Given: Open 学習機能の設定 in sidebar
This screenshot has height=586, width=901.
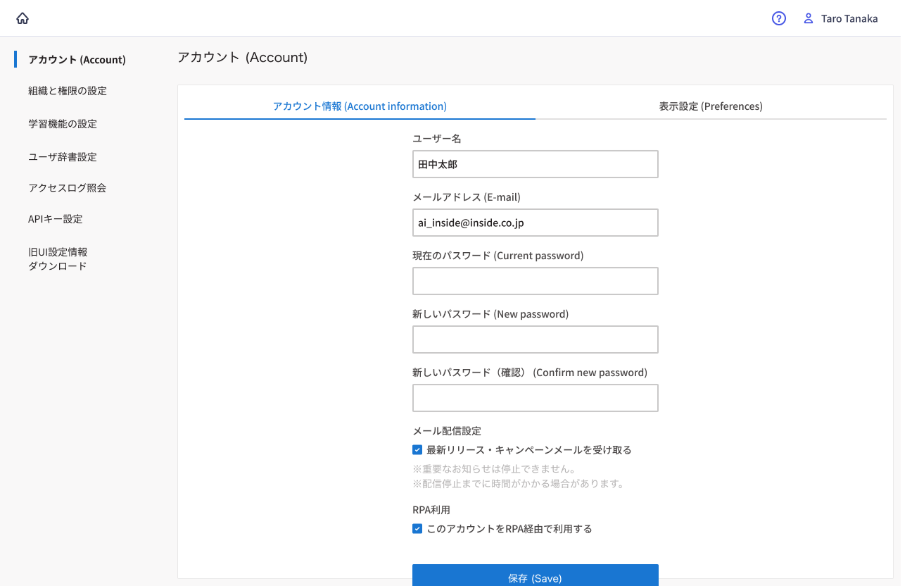Looking at the screenshot, I should point(62,124).
